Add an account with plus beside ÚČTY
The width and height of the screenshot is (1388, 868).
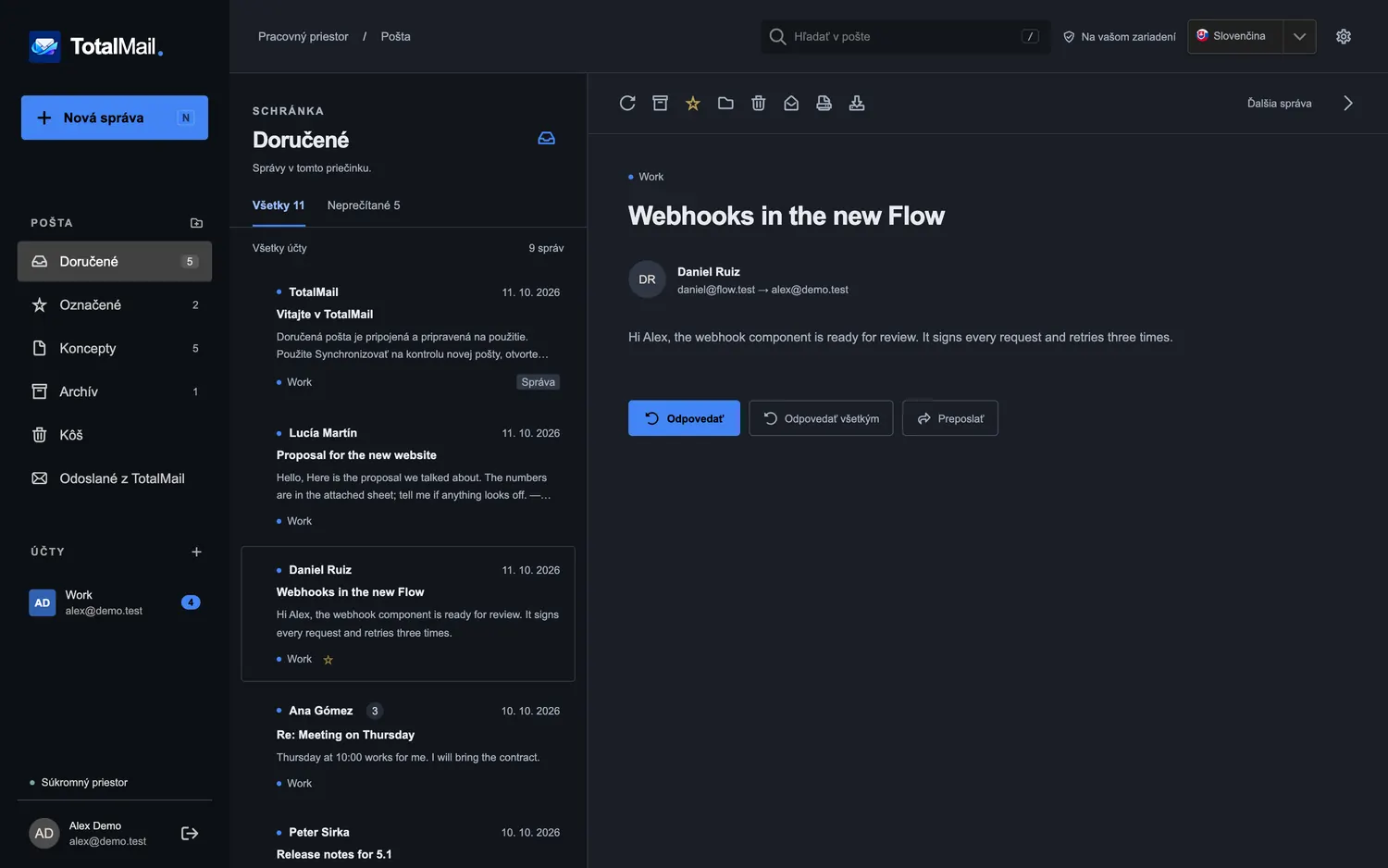pos(196,552)
